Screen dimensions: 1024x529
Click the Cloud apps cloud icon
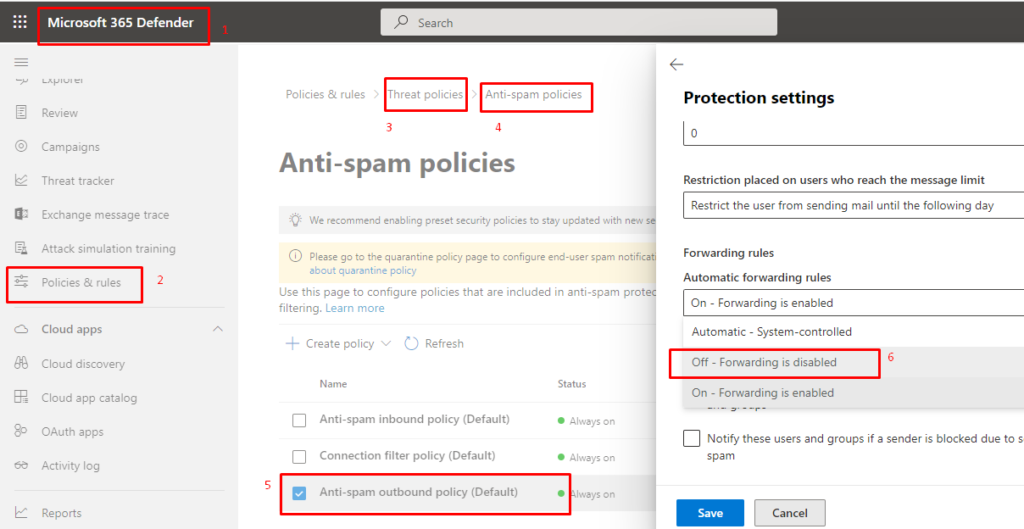(22, 329)
